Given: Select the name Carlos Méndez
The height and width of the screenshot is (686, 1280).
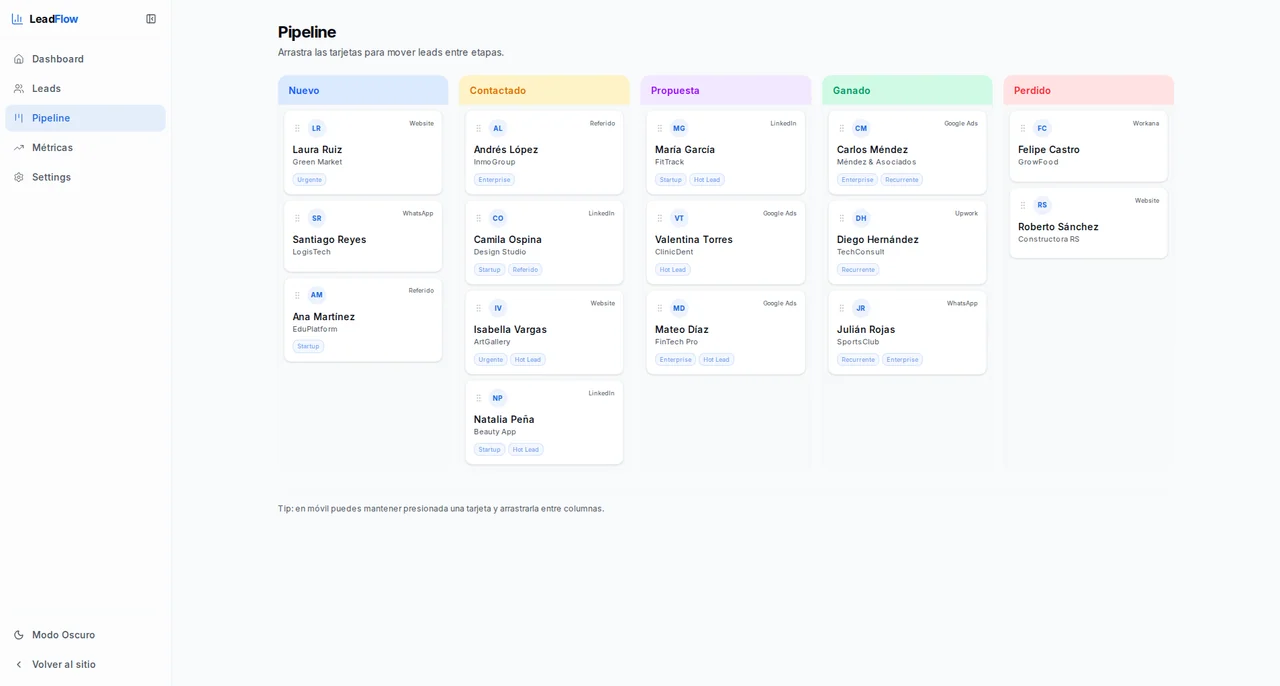Looking at the screenshot, I should [872, 150].
